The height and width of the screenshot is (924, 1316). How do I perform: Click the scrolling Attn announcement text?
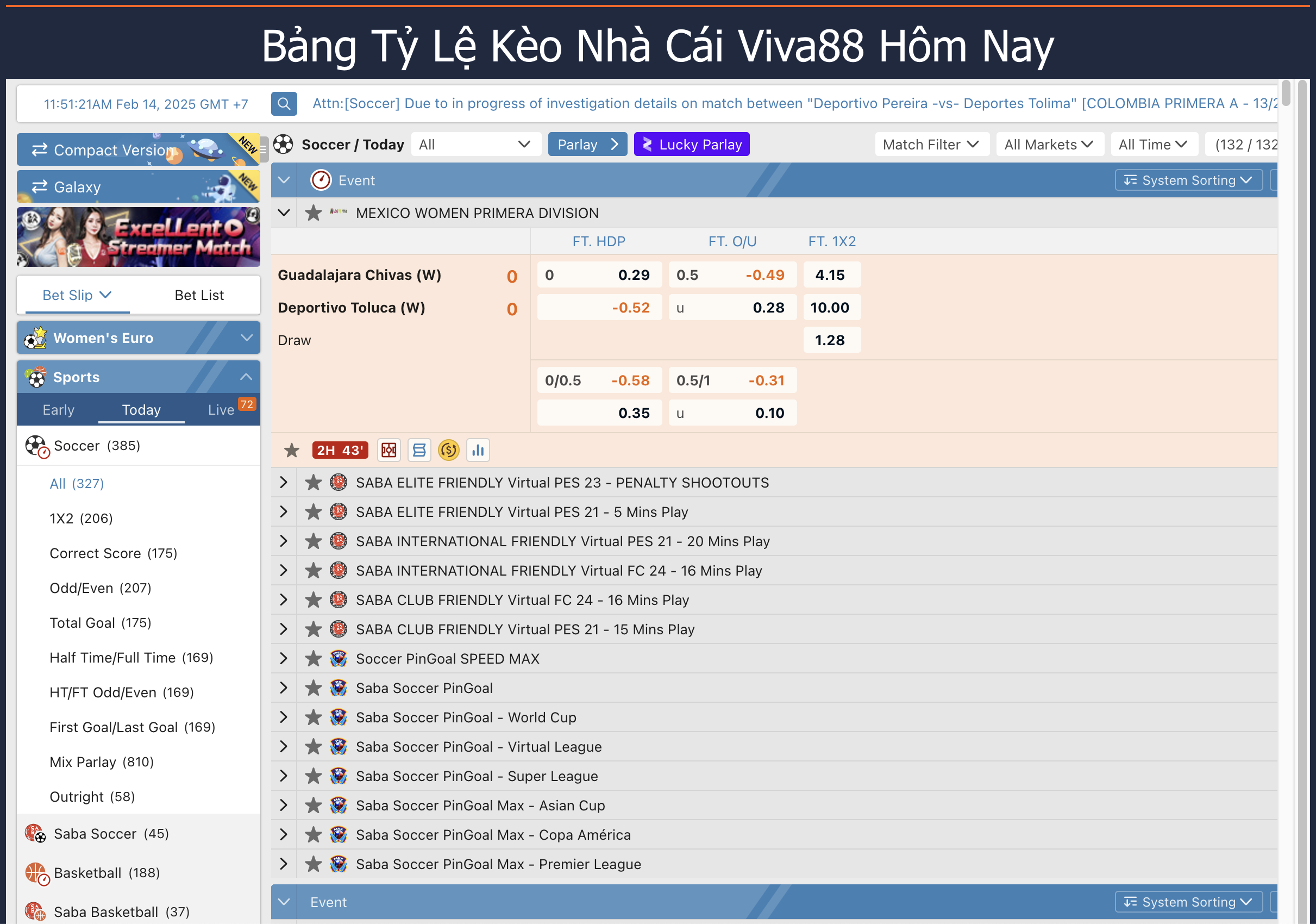pos(794,104)
